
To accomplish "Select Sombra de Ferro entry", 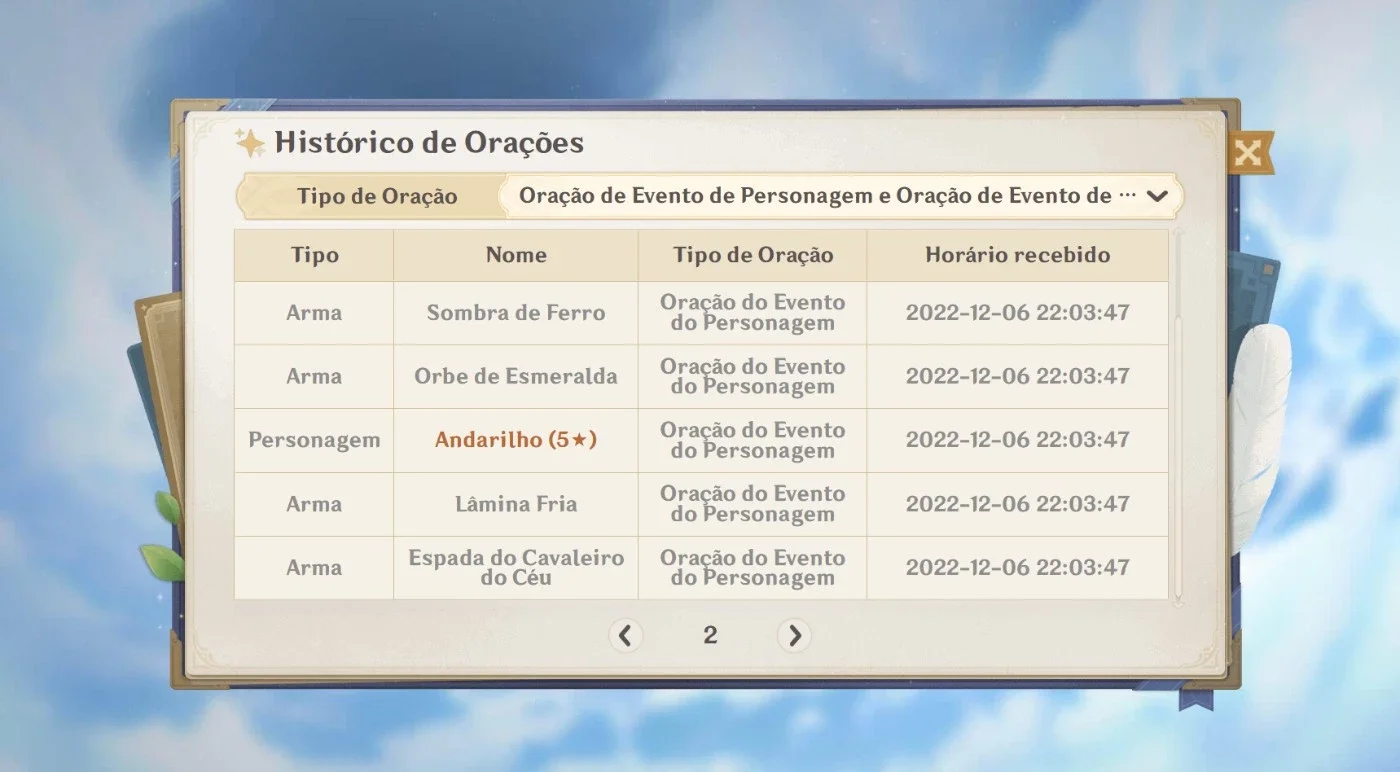I will click(516, 313).
